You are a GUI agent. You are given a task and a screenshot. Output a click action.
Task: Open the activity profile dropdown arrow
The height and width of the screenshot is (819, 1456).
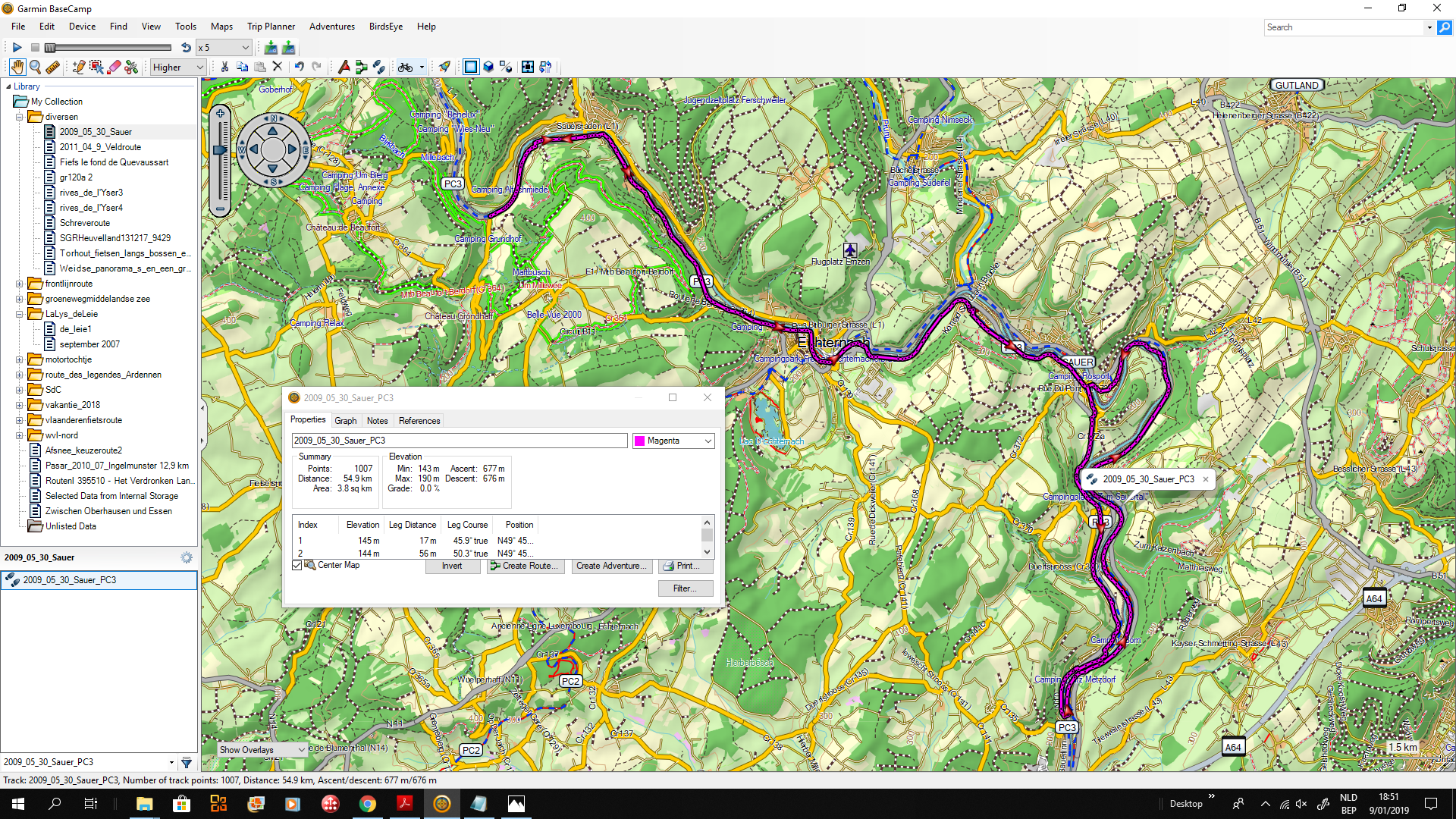(422, 67)
